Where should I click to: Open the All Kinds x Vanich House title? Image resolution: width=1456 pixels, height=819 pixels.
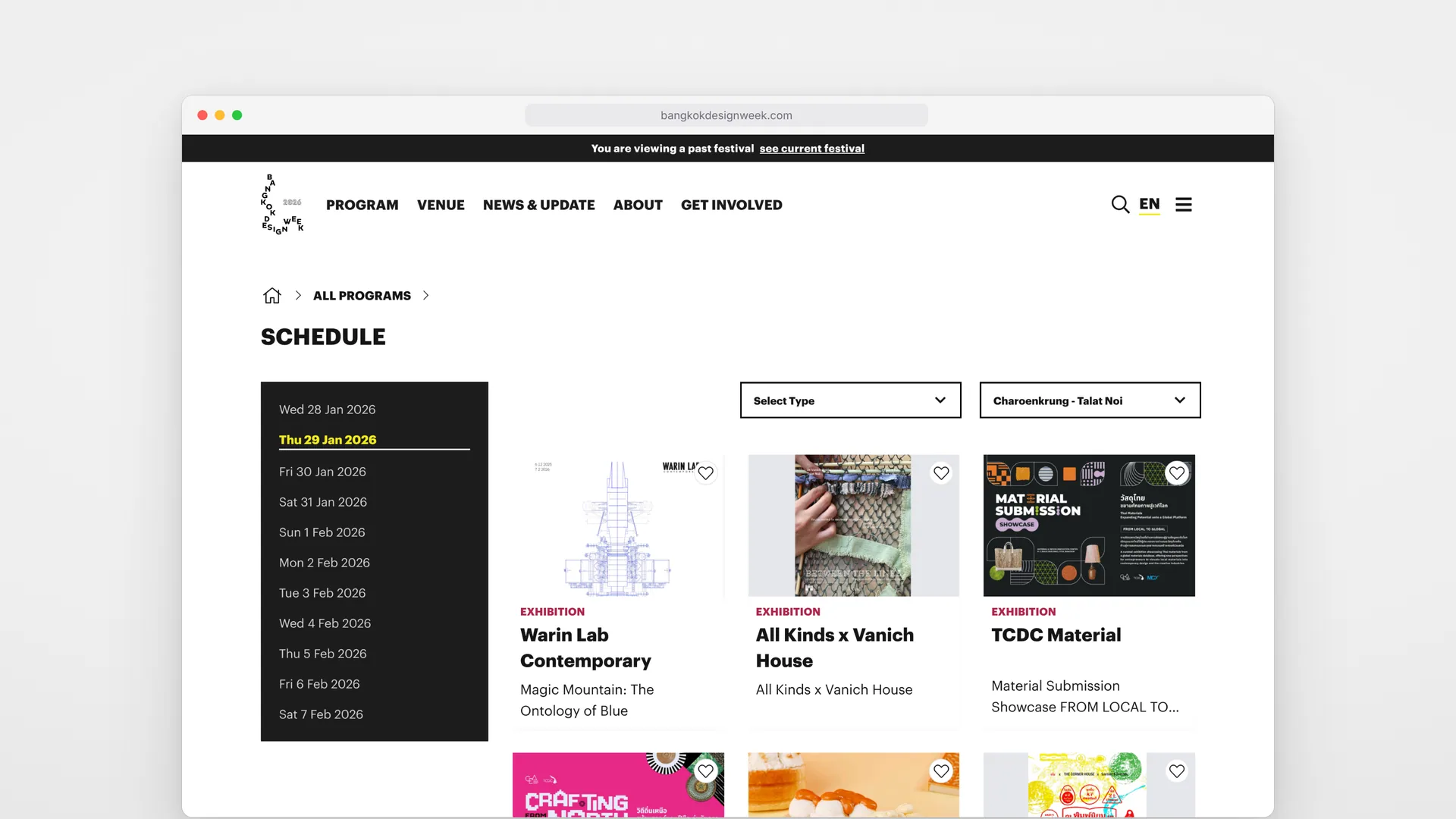coord(834,648)
